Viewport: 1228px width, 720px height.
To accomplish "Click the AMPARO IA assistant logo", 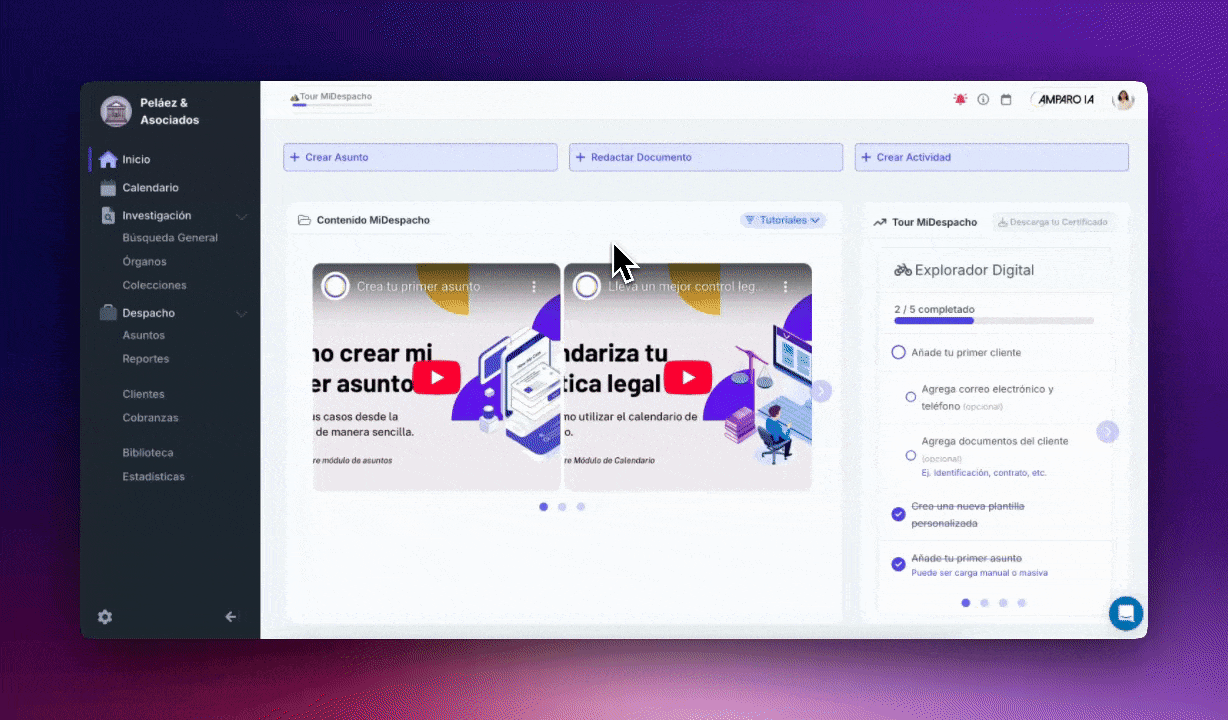I will (x=1066, y=99).
